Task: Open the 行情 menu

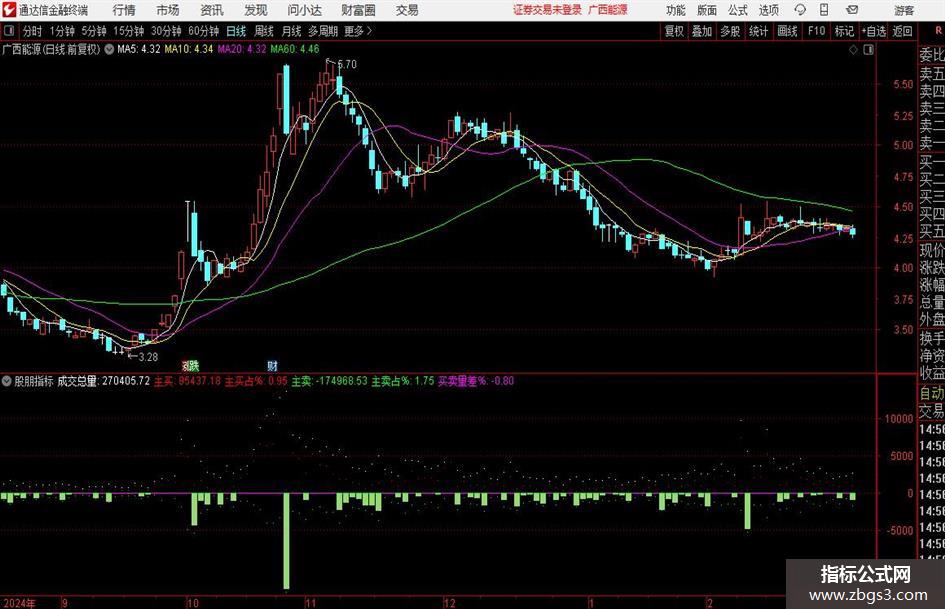Action: click(124, 10)
